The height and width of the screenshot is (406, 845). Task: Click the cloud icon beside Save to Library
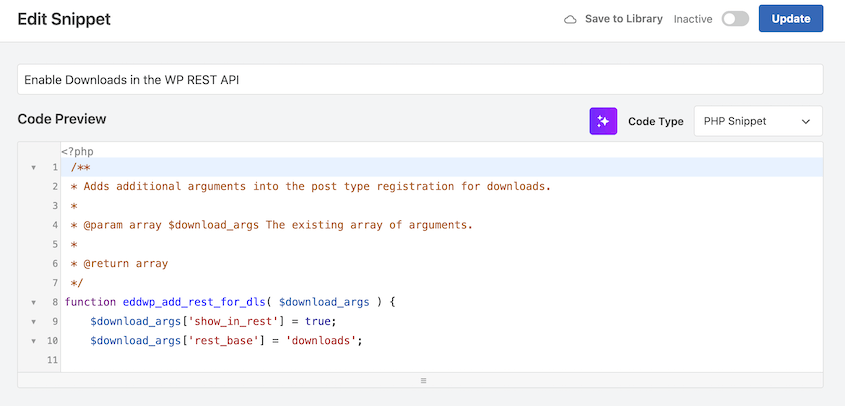click(x=570, y=19)
